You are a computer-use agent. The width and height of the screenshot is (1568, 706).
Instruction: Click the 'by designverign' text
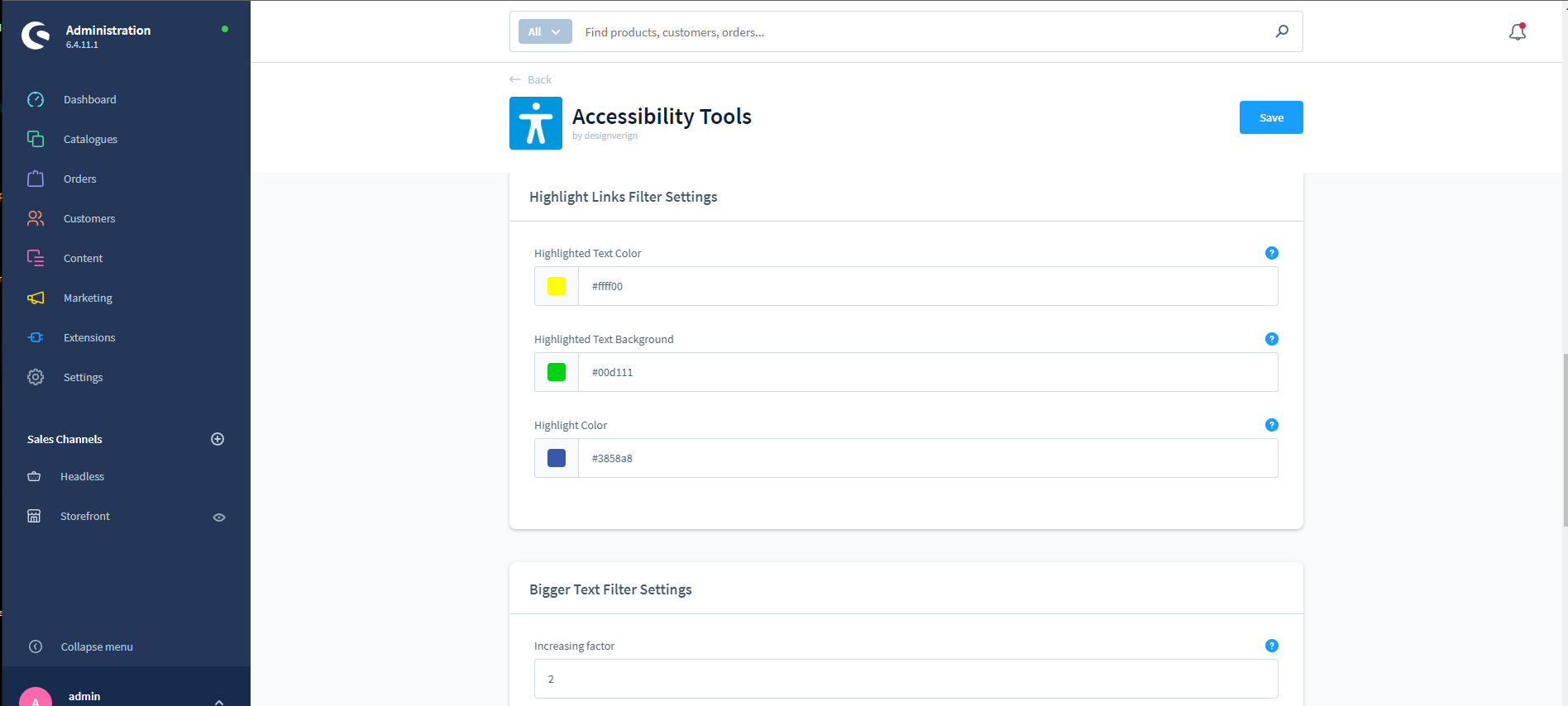click(x=605, y=136)
